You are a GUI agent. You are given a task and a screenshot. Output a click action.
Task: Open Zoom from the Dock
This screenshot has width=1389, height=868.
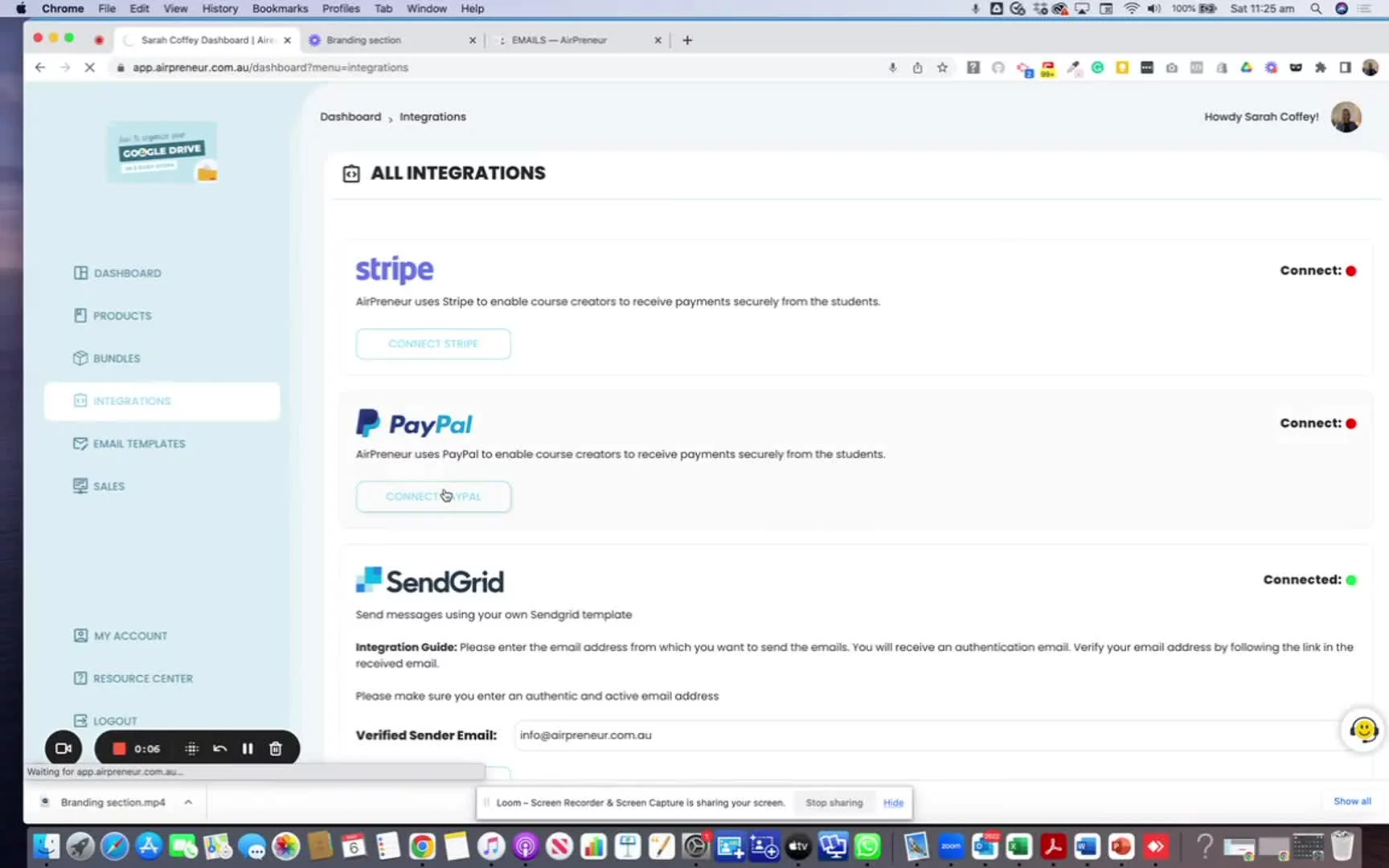click(x=951, y=846)
